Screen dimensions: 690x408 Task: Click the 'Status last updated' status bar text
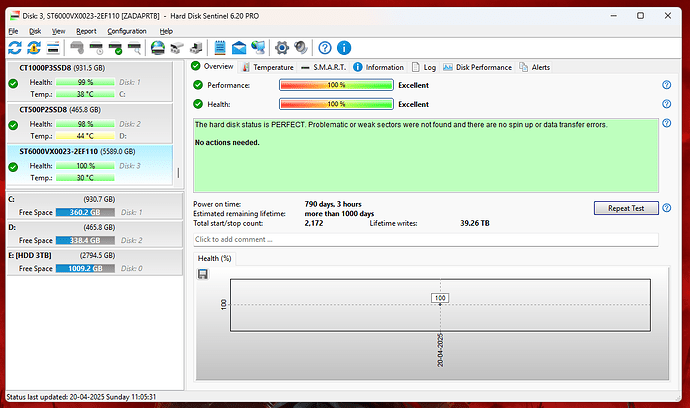point(81,397)
